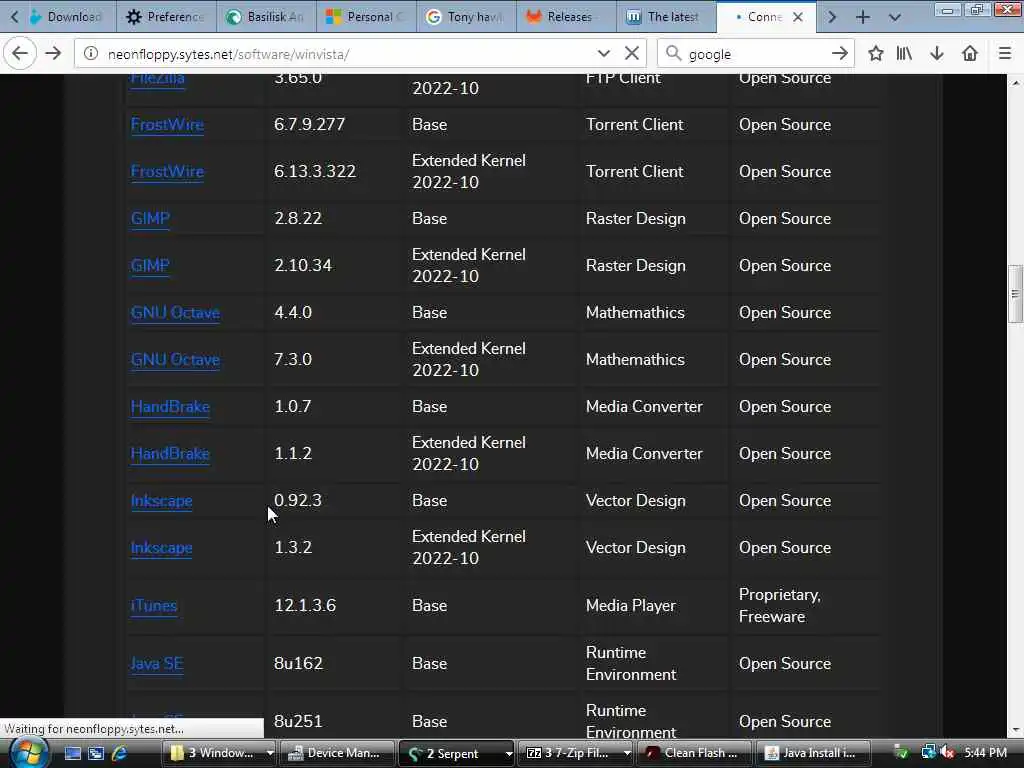Launch Internet Explorer from quick launch
This screenshot has height=768, width=1024.
pyautogui.click(x=120, y=753)
